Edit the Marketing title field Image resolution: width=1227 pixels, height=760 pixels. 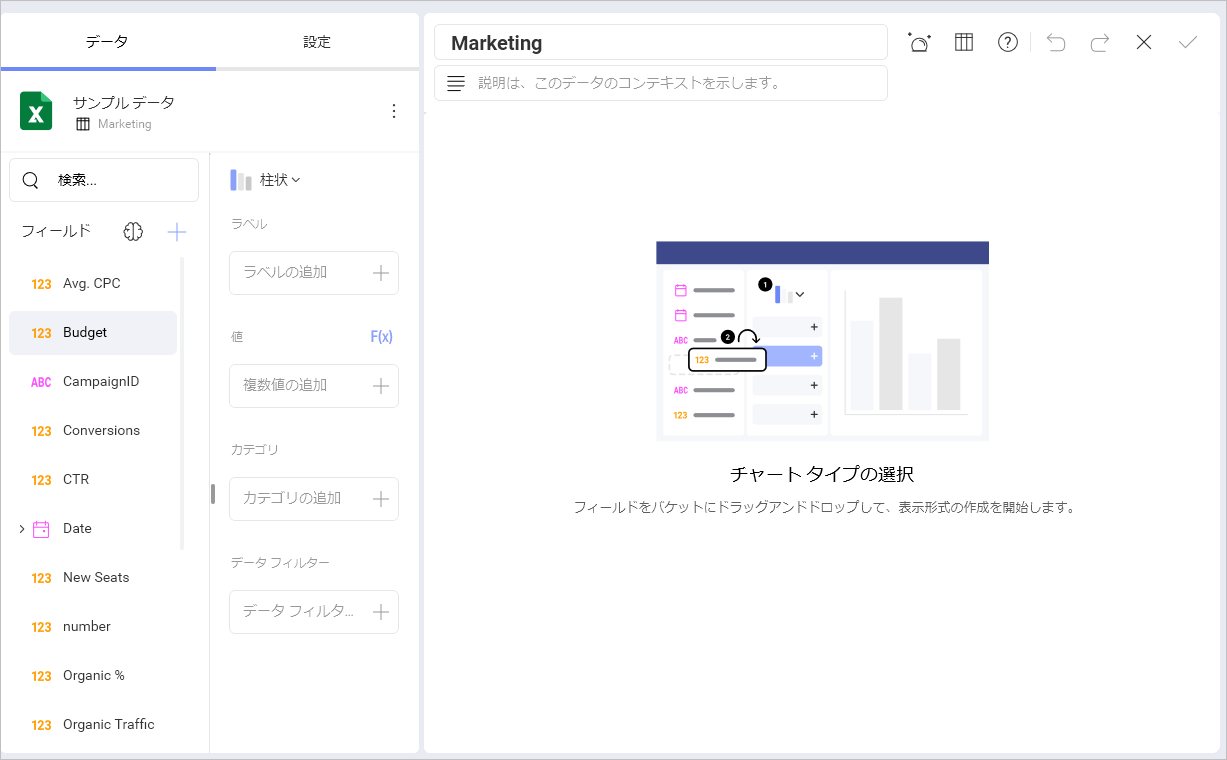[661, 43]
